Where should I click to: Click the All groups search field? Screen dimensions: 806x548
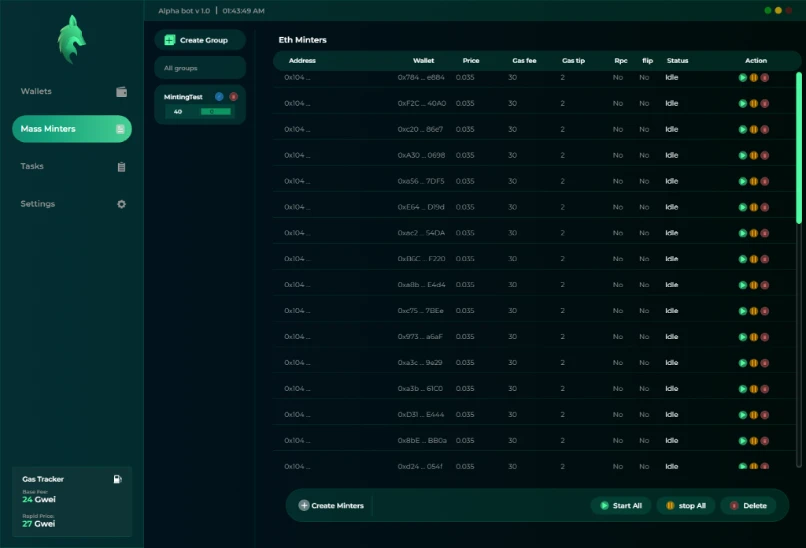coord(200,68)
